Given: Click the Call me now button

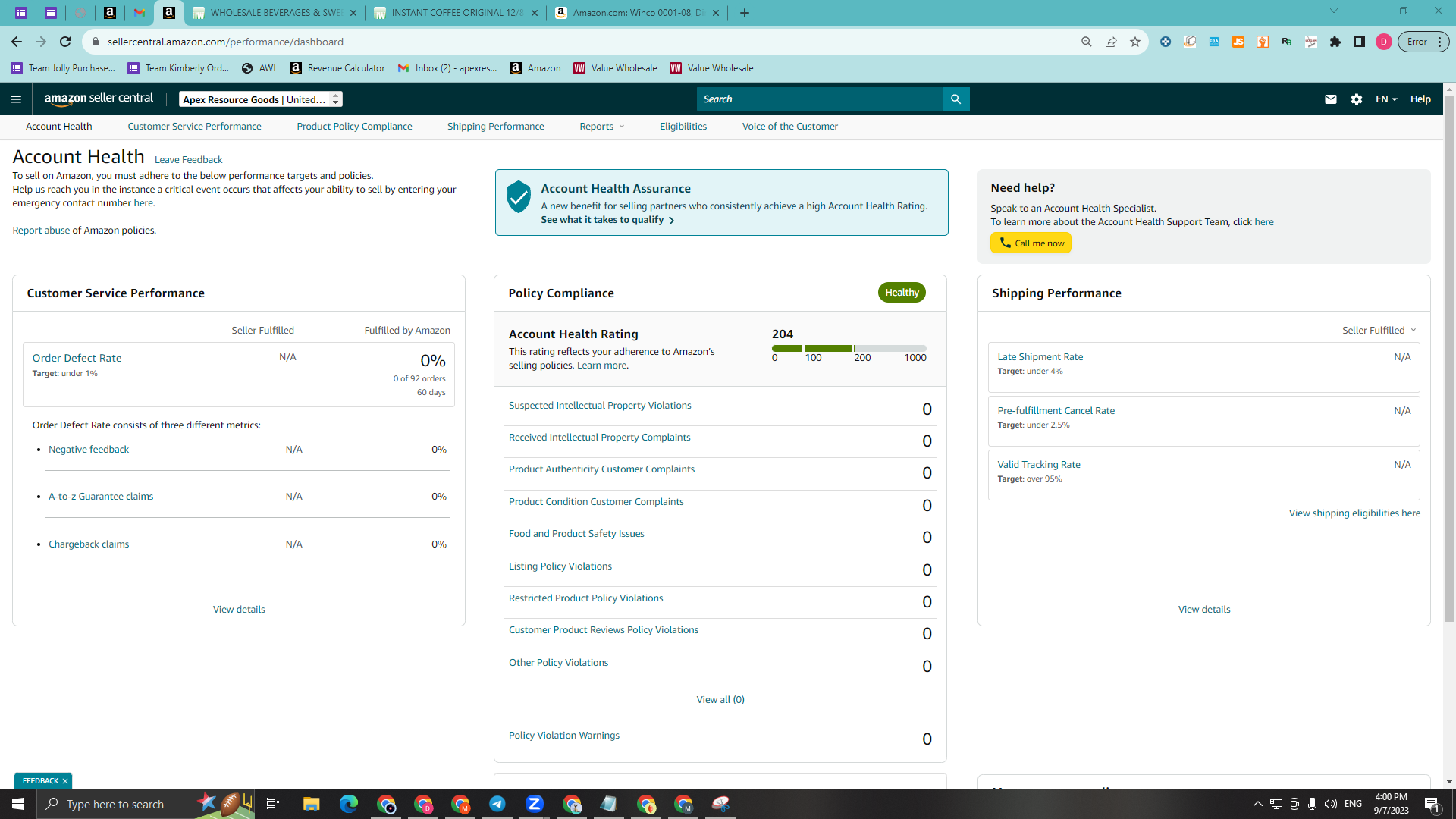Looking at the screenshot, I should coord(1031,243).
